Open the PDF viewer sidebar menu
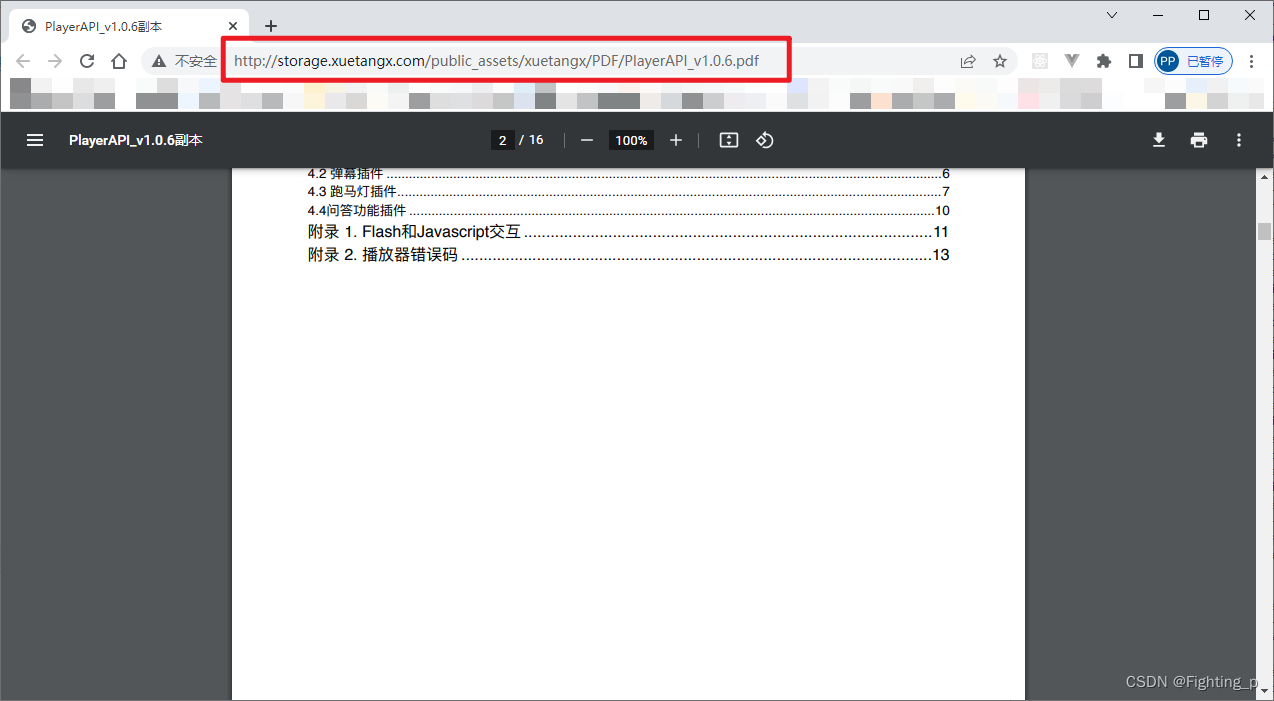 34,140
